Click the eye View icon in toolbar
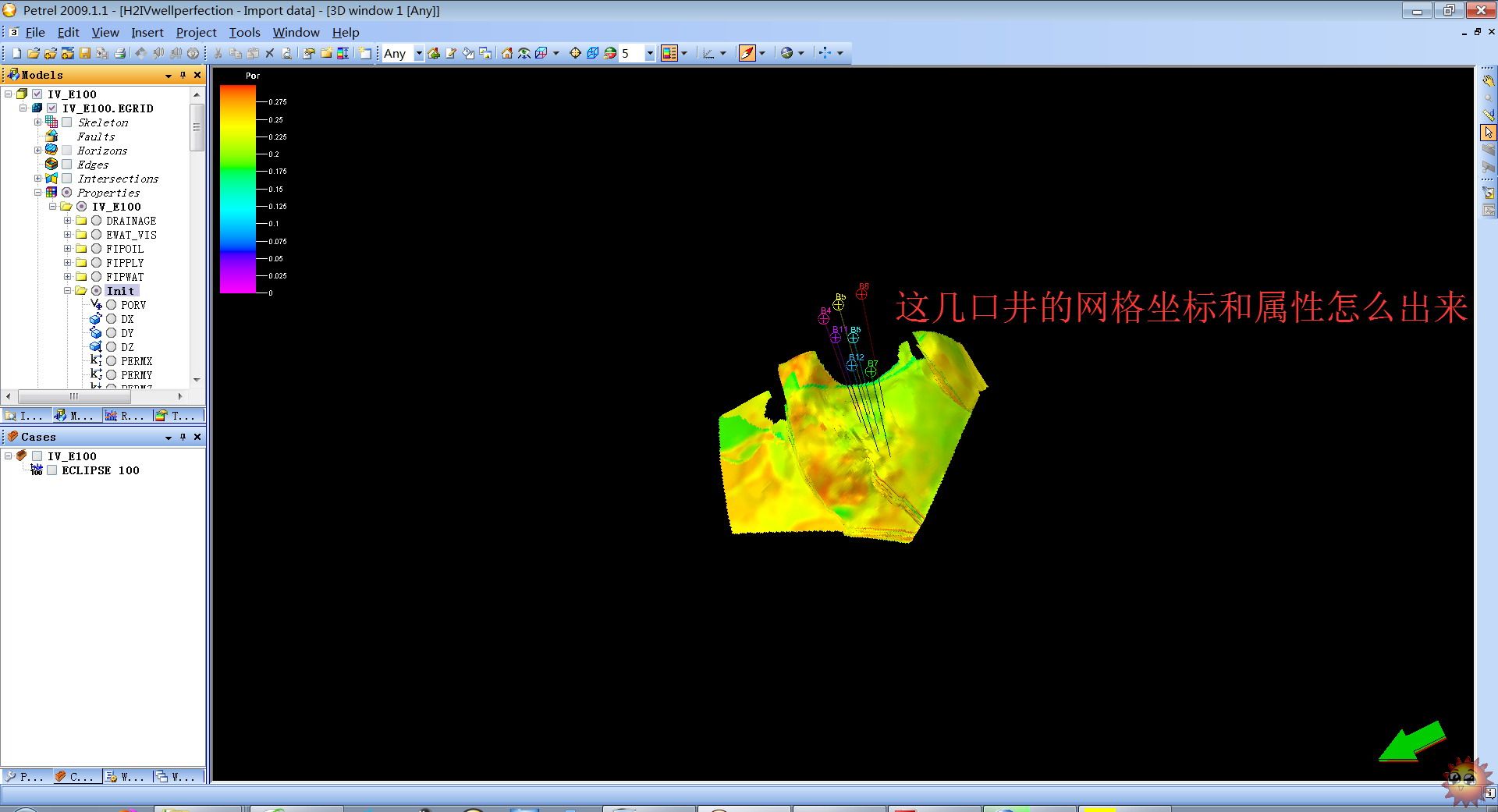This screenshot has width=1498, height=812. coord(524,53)
